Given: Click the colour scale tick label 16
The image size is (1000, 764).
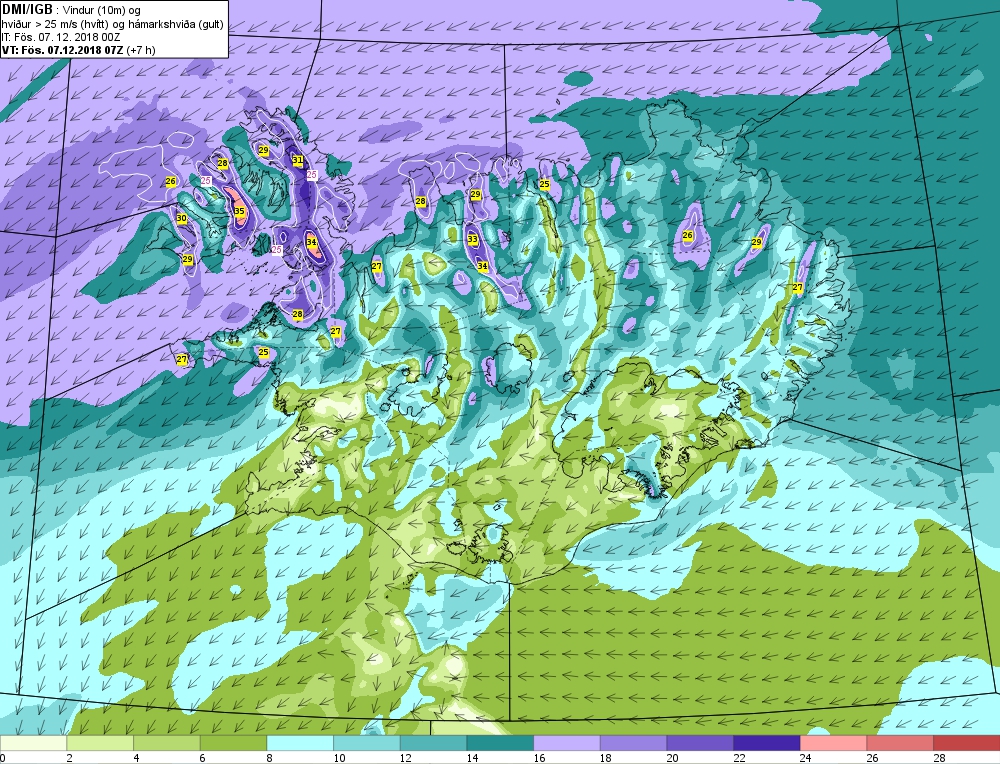Looking at the screenshot, I should point(539,758).
